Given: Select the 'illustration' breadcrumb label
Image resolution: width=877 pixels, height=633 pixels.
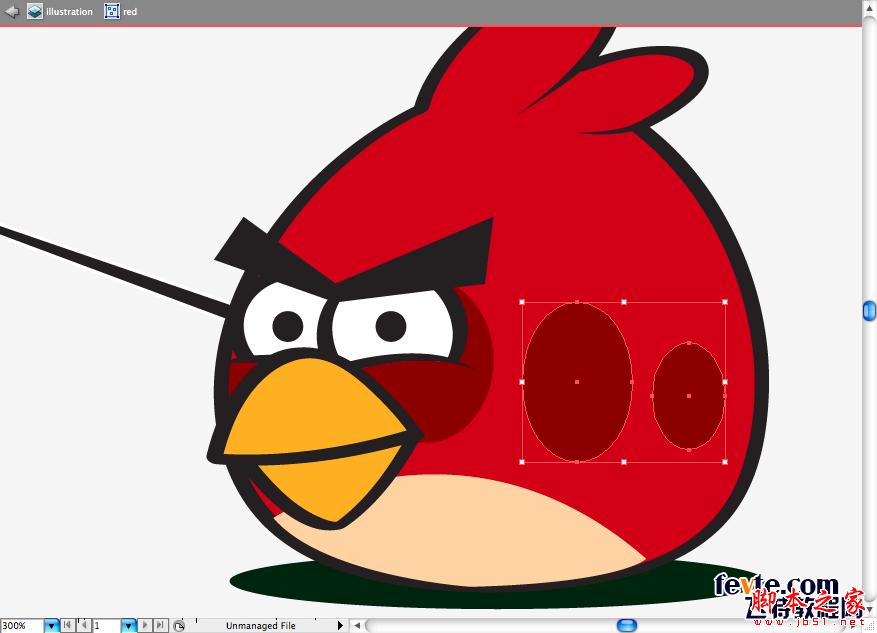Looking at the screenshot, I should pos(69,12).
